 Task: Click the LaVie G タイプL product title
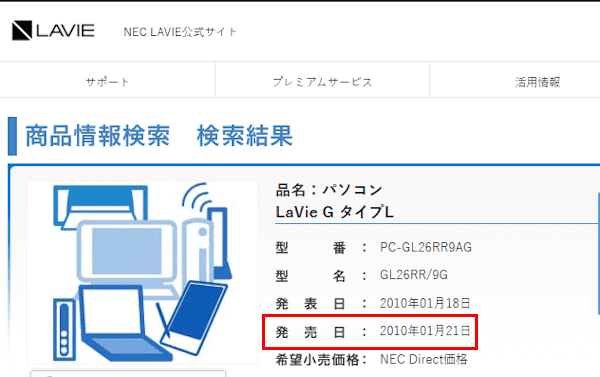tap(334, 212)
